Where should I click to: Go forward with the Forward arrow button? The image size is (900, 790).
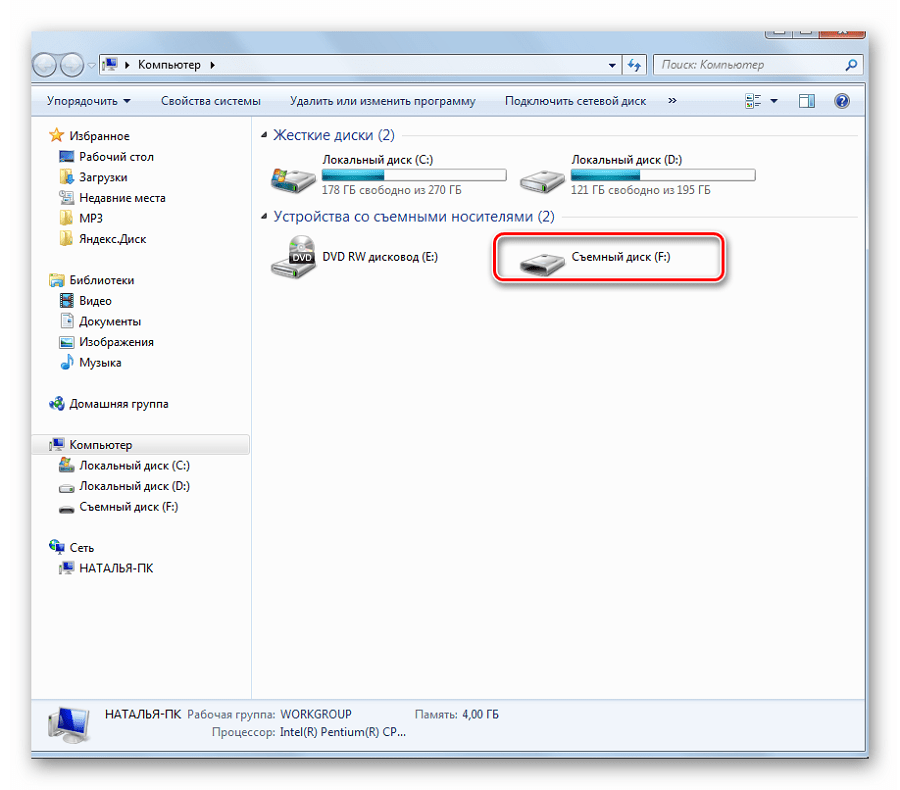pyautogui.click(x=72, y=65)
